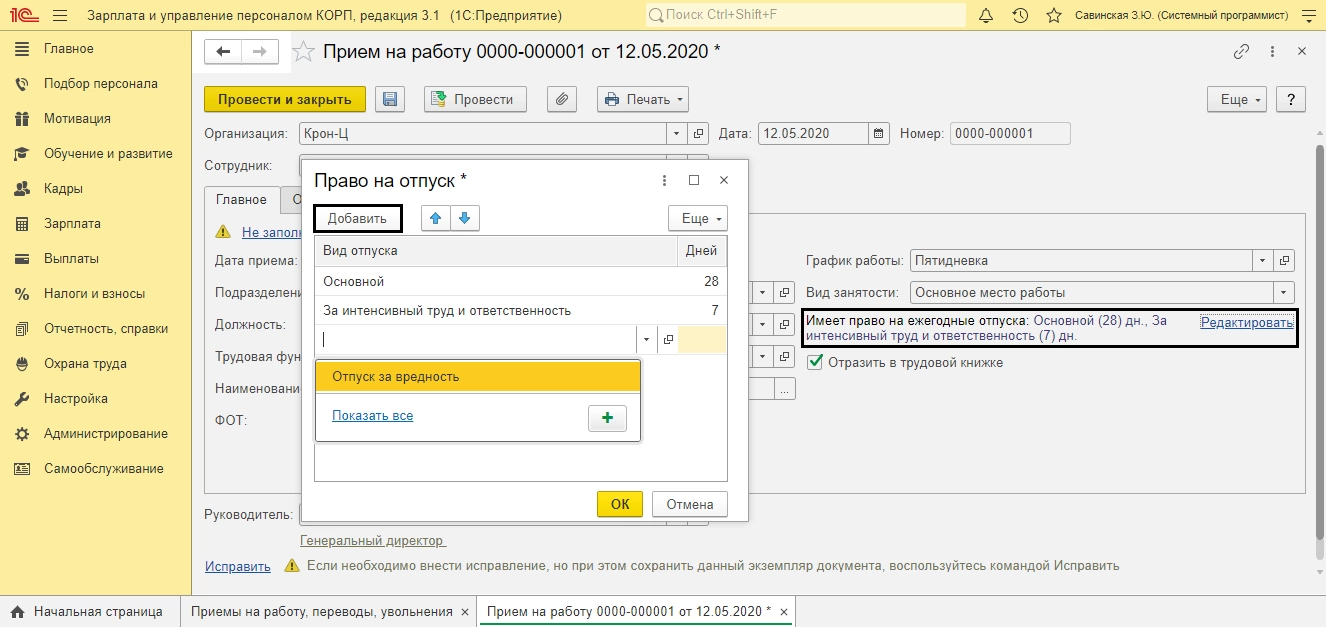Click the Номер input field
1326x627 pixels.
1010,133
